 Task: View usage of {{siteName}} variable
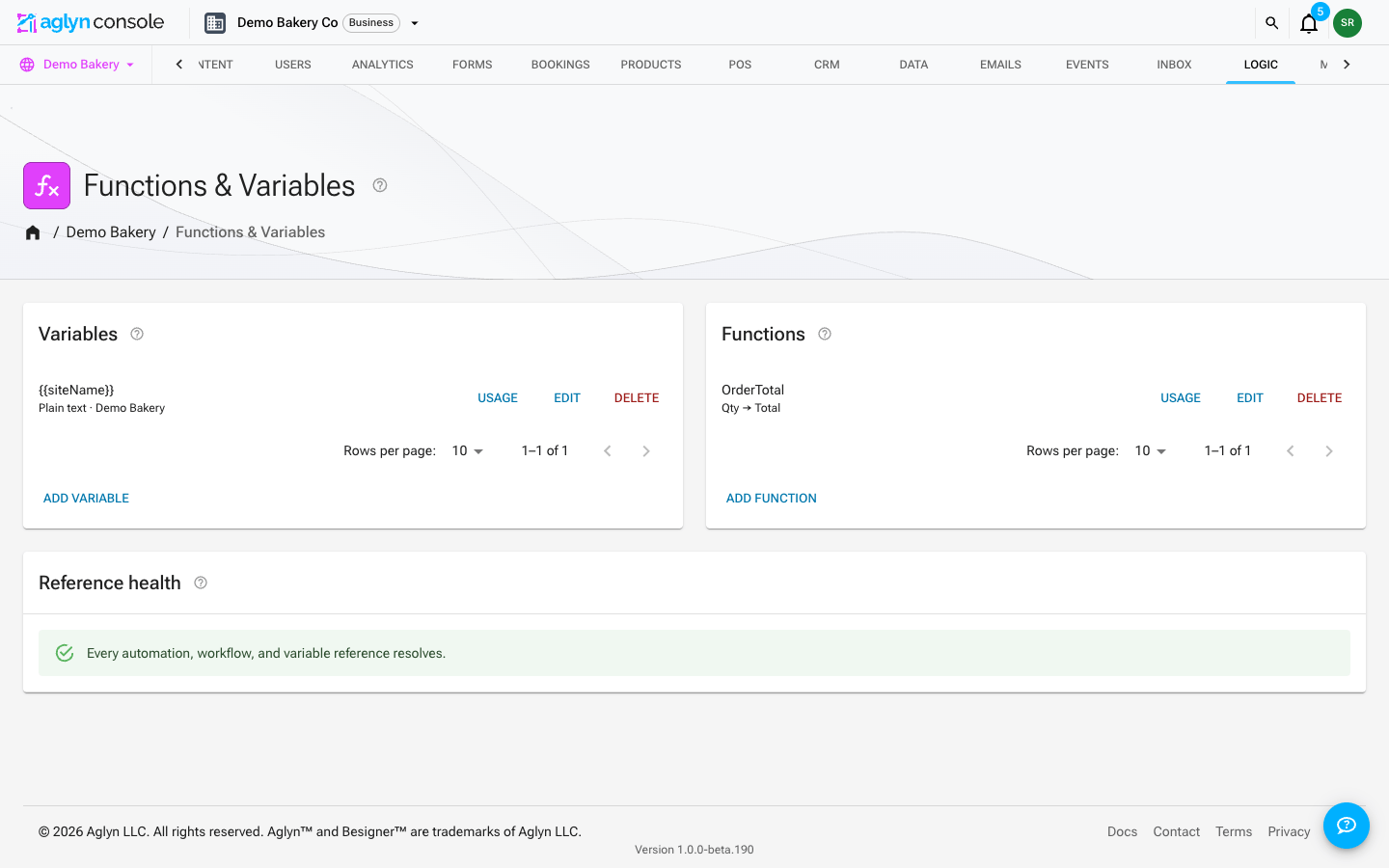click(x=498, y=398)
